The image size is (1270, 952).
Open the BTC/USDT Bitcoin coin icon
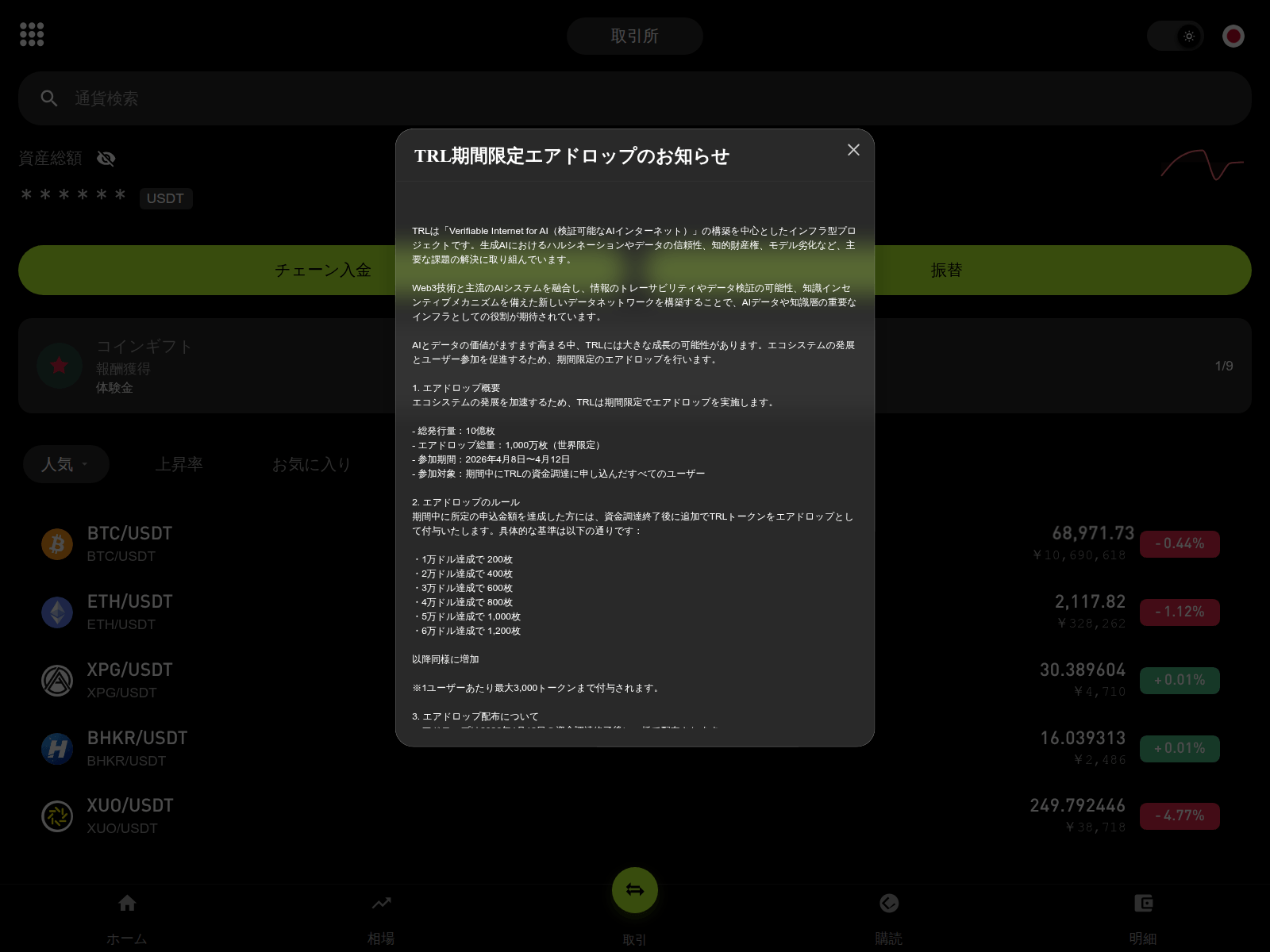pos(57,544)
